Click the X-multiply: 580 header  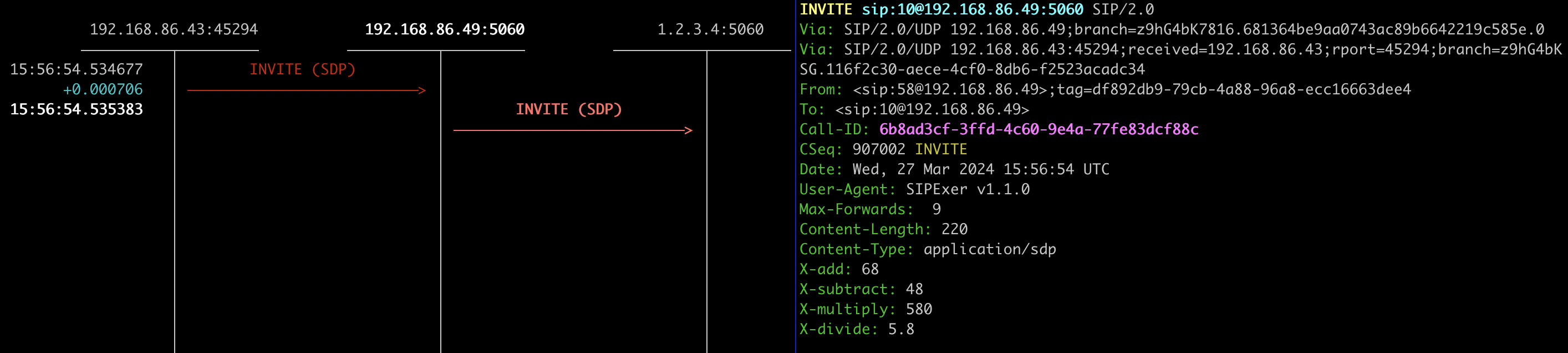pyautogui.click(x=866, y=309)
